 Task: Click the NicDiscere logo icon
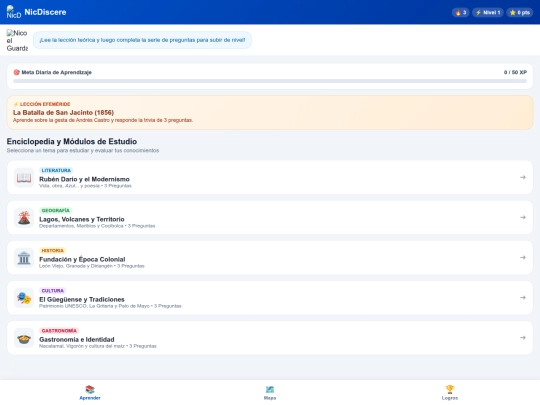pyautogui.click(x=14, y=12)
